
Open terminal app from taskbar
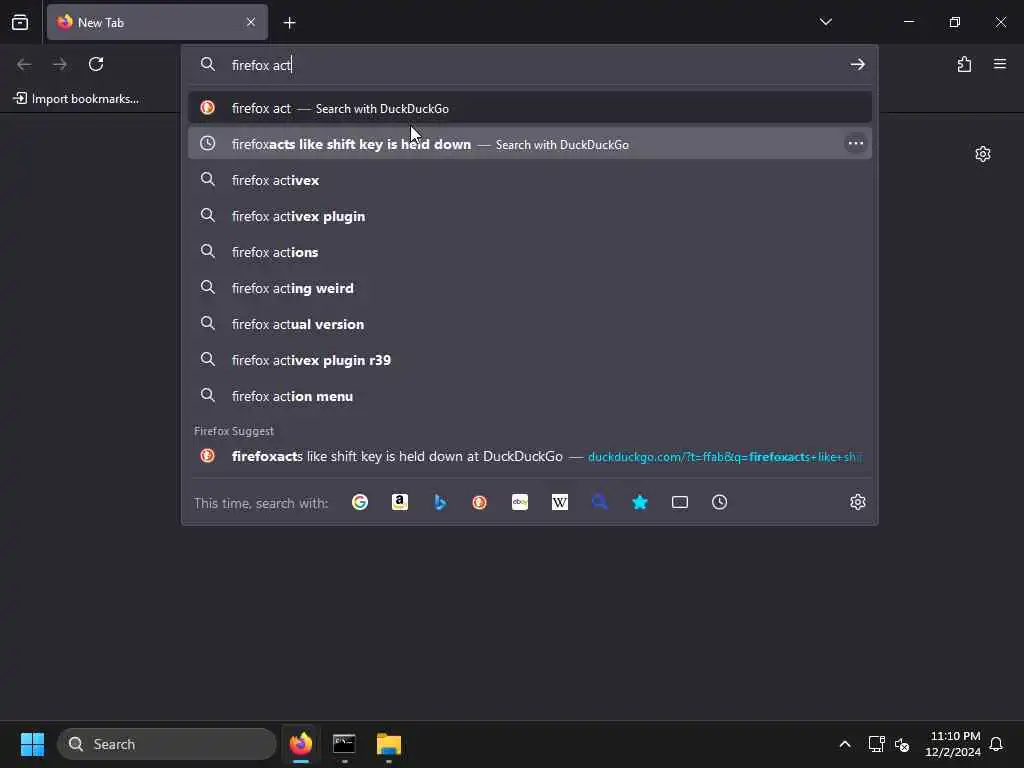click(344, 744)
